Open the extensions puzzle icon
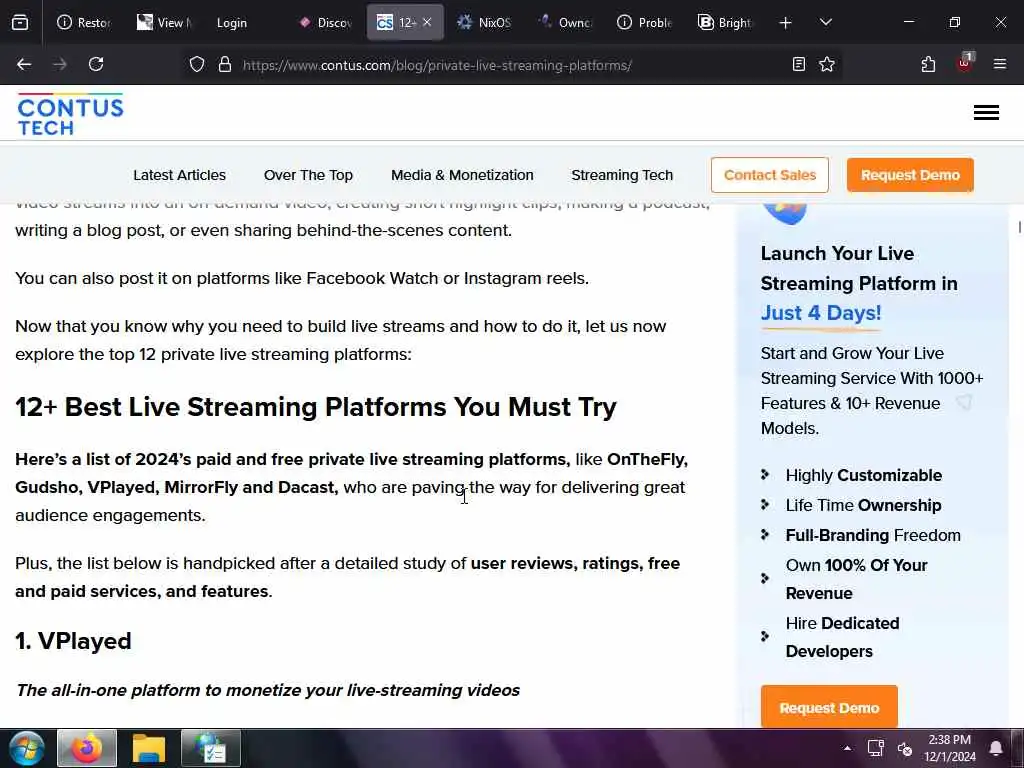 point(928,65)
